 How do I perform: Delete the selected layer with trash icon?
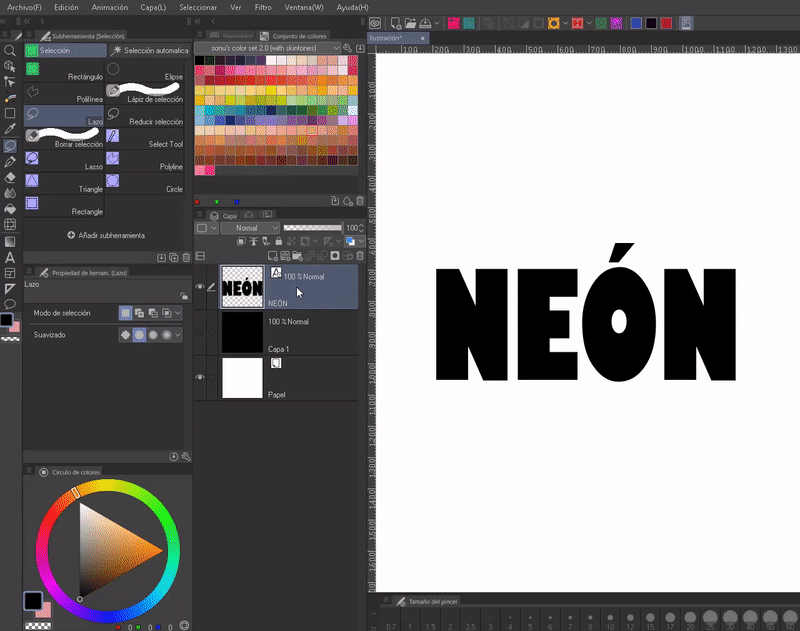click(360, 256)
